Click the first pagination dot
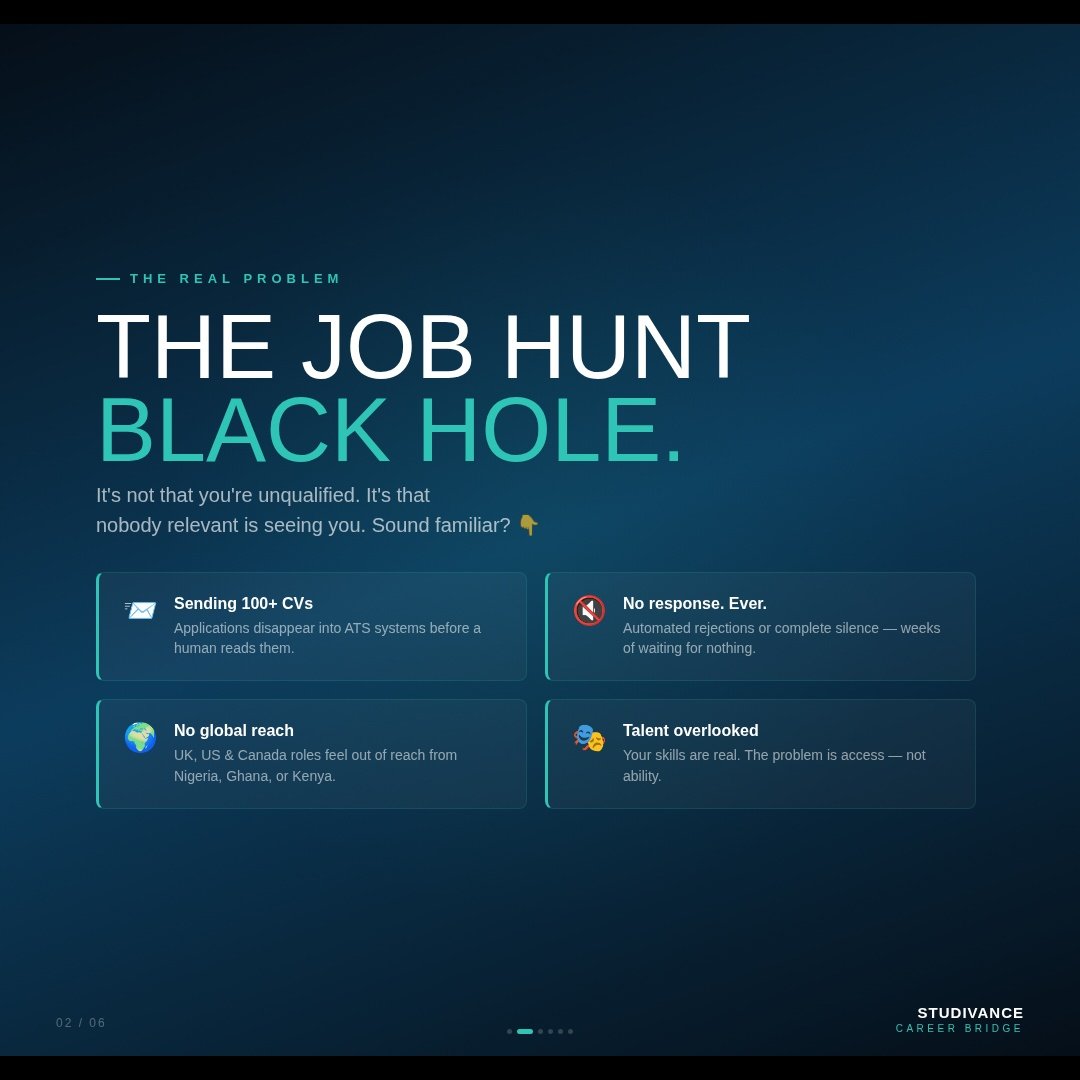Image resolution: width=1080 pixels, height=1080 pixels. [510, 1031]
